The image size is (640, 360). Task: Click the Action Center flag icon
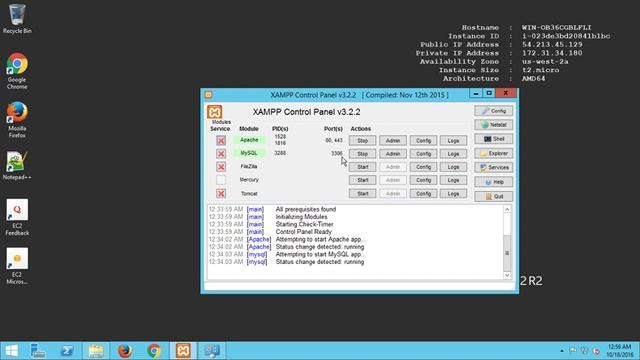click(573, 351)
